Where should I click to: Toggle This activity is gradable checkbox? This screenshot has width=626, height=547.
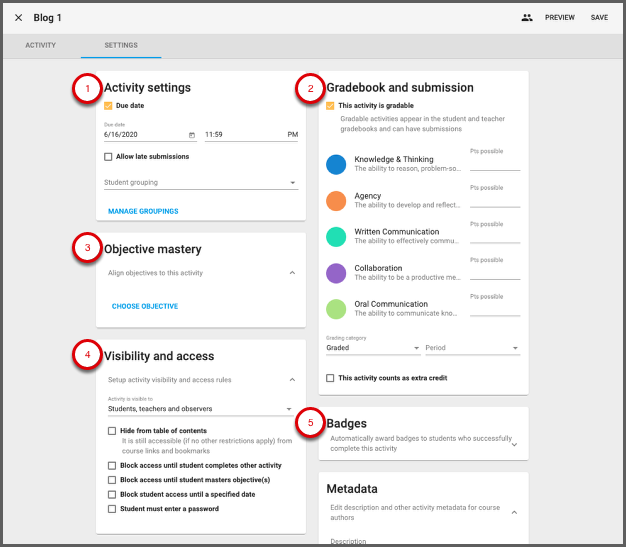click(331, 105)
